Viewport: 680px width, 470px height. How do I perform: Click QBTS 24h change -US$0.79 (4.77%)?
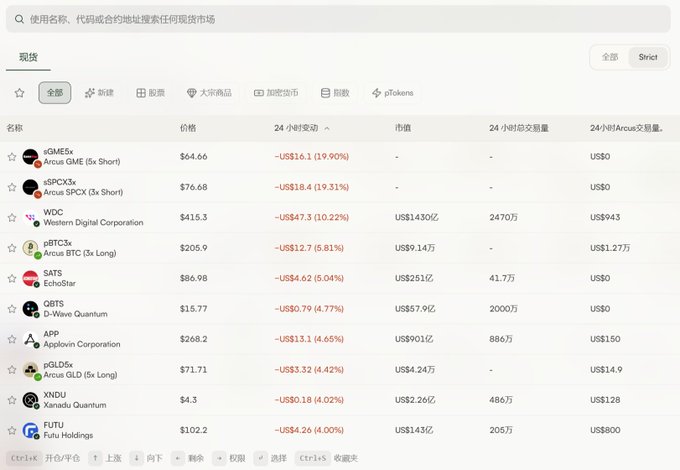[x=309, y=309]
